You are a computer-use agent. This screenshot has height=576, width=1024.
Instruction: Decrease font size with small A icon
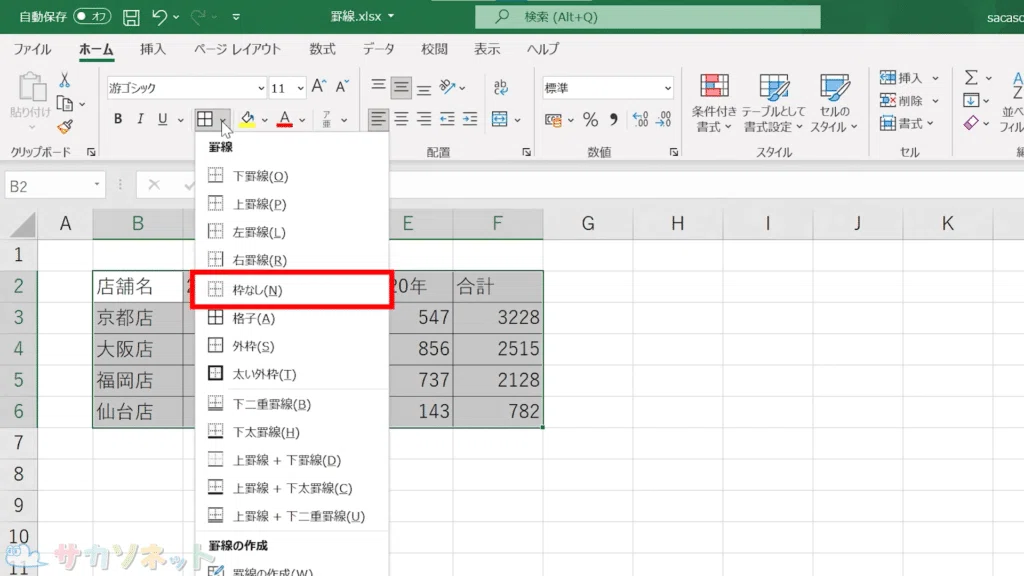tap(342, 86)
